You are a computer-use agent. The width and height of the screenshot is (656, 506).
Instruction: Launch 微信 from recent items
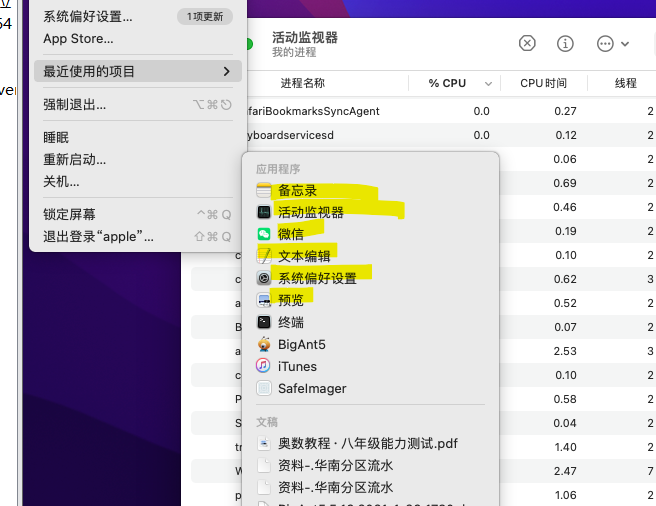coord(370,234)
